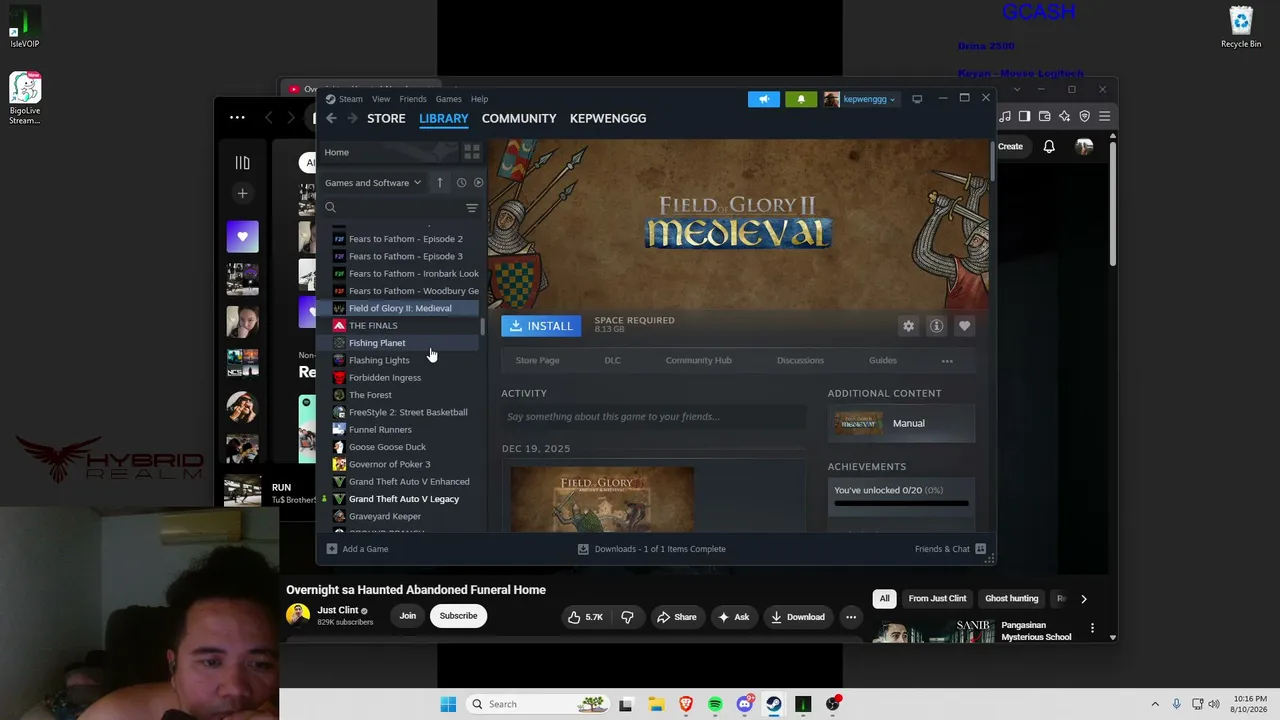Open Steam announcements megaphone button
Viewport: 1280px width, 720px height.
(763, 99)
